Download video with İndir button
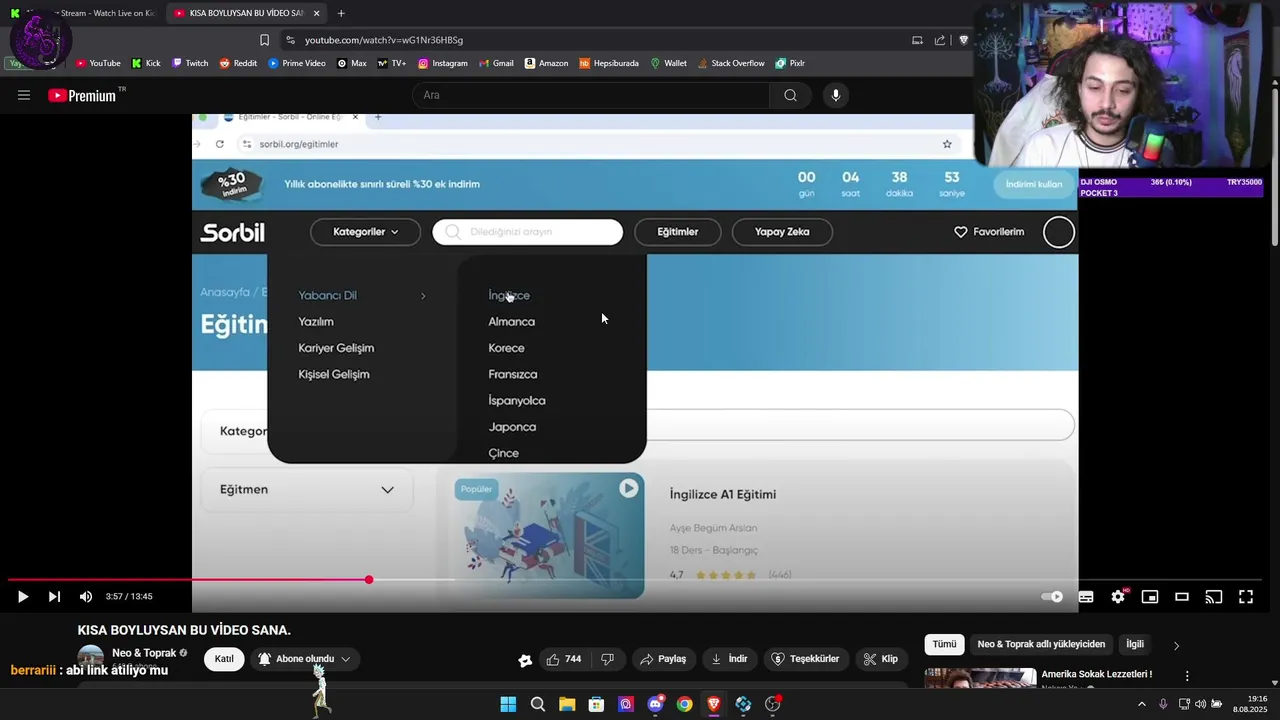The width and height of the screenshot is (1280, 720). (x=729, y=659)
